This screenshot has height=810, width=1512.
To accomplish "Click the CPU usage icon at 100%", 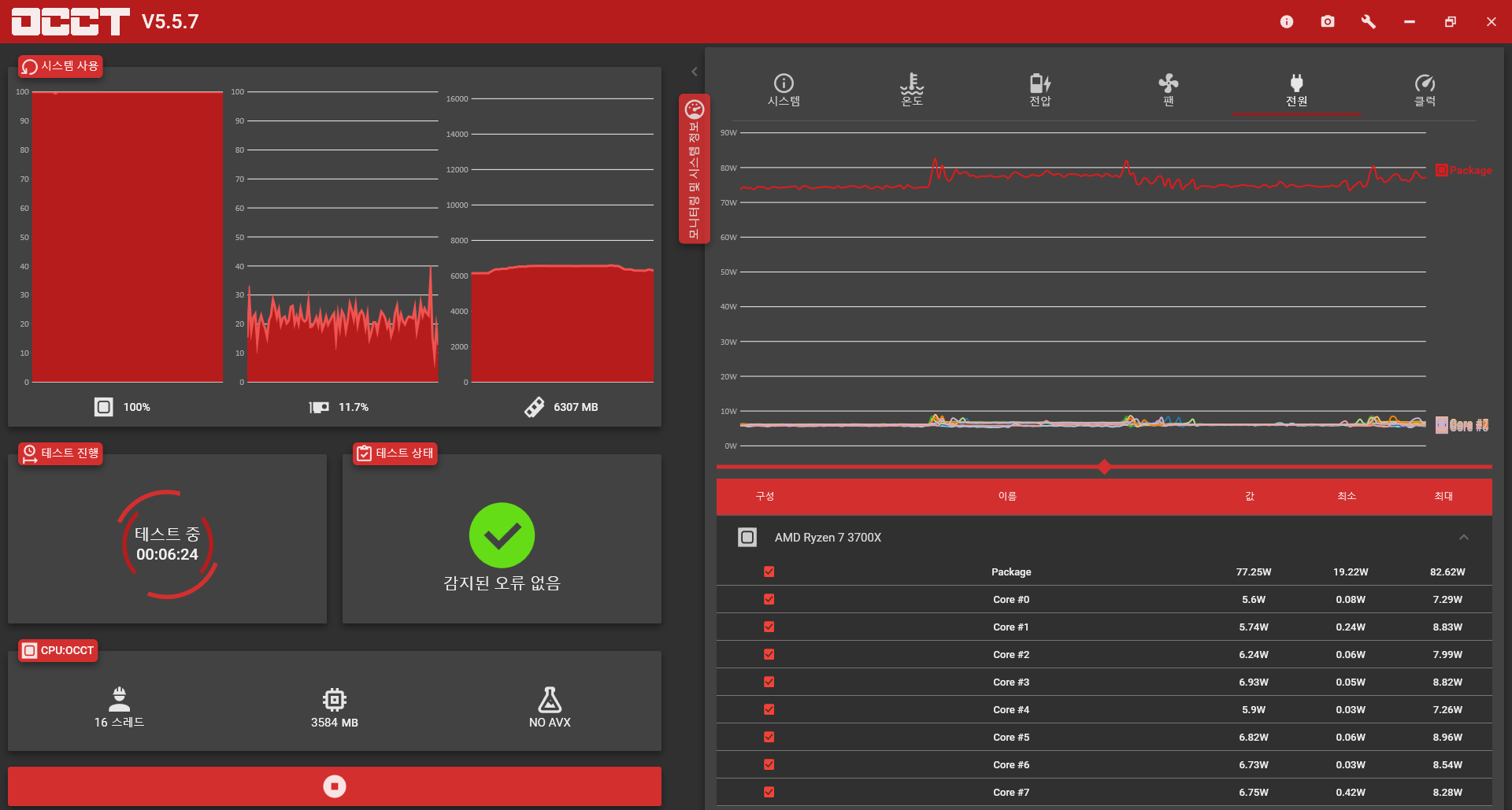I will click(104, 407).
